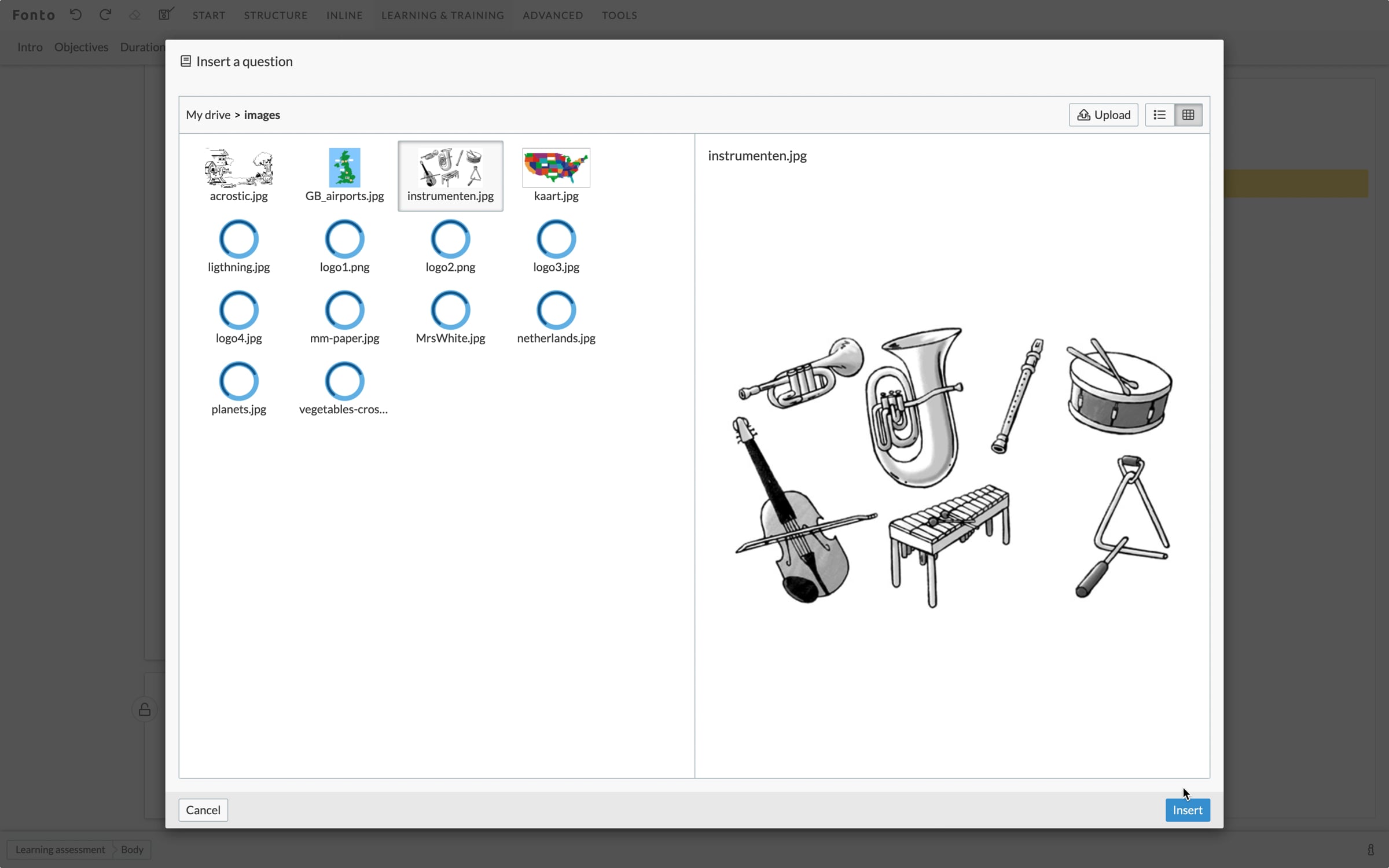Select the mm-paper.jpg file
Viewport: 1389px width, 868px height.
[344, 318]
